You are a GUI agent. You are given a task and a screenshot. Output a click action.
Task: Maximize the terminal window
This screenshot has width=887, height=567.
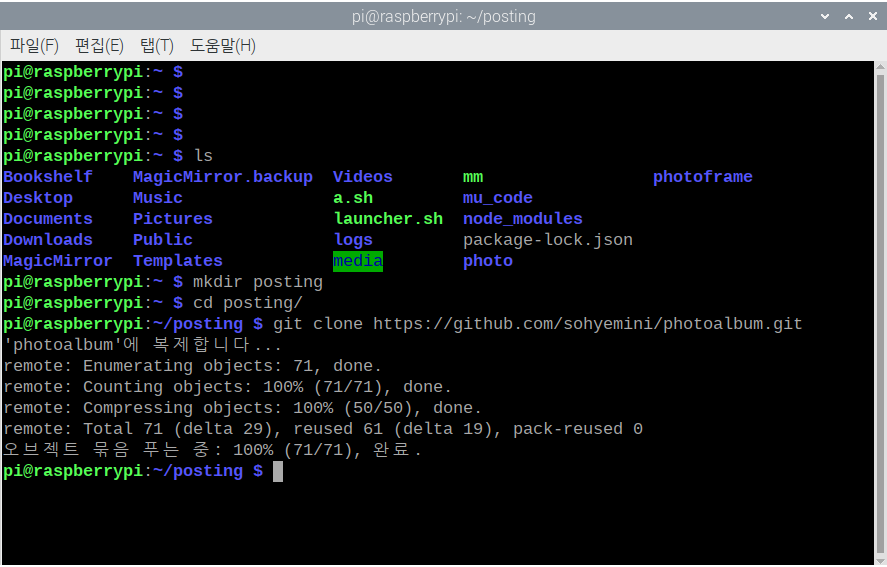(849, 16)
